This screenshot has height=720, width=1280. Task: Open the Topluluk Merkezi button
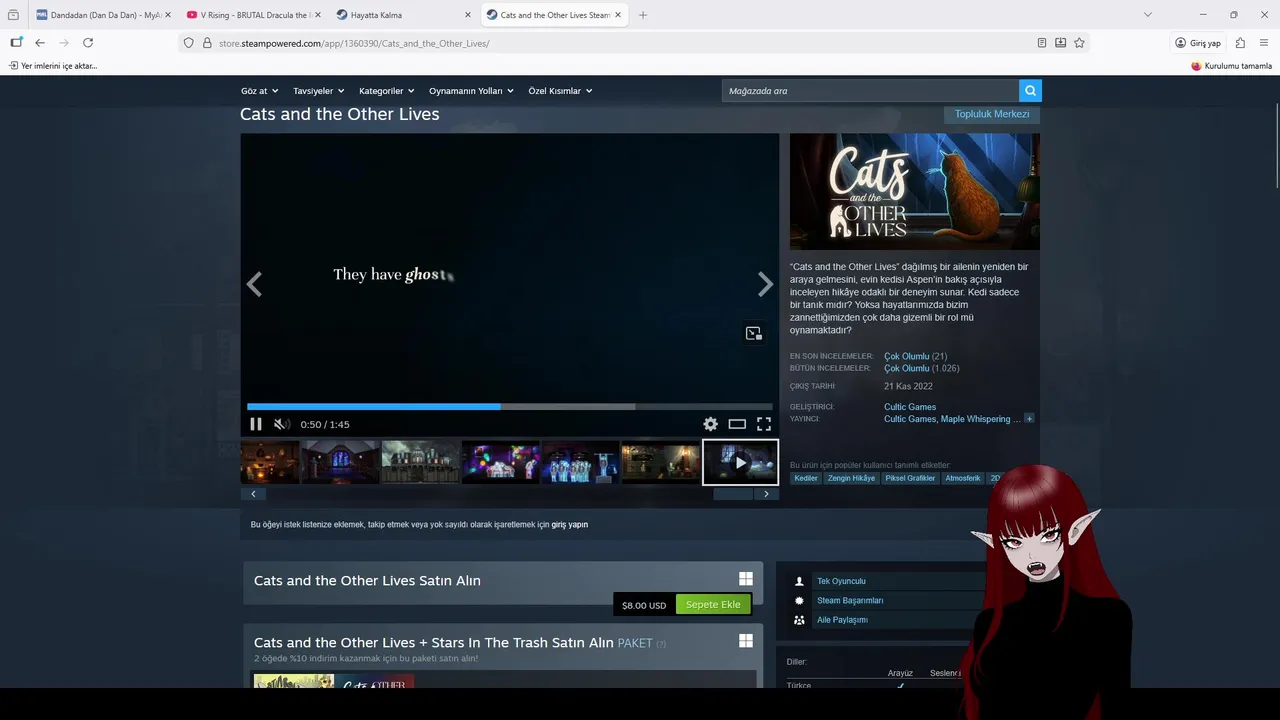pos(992,114)
